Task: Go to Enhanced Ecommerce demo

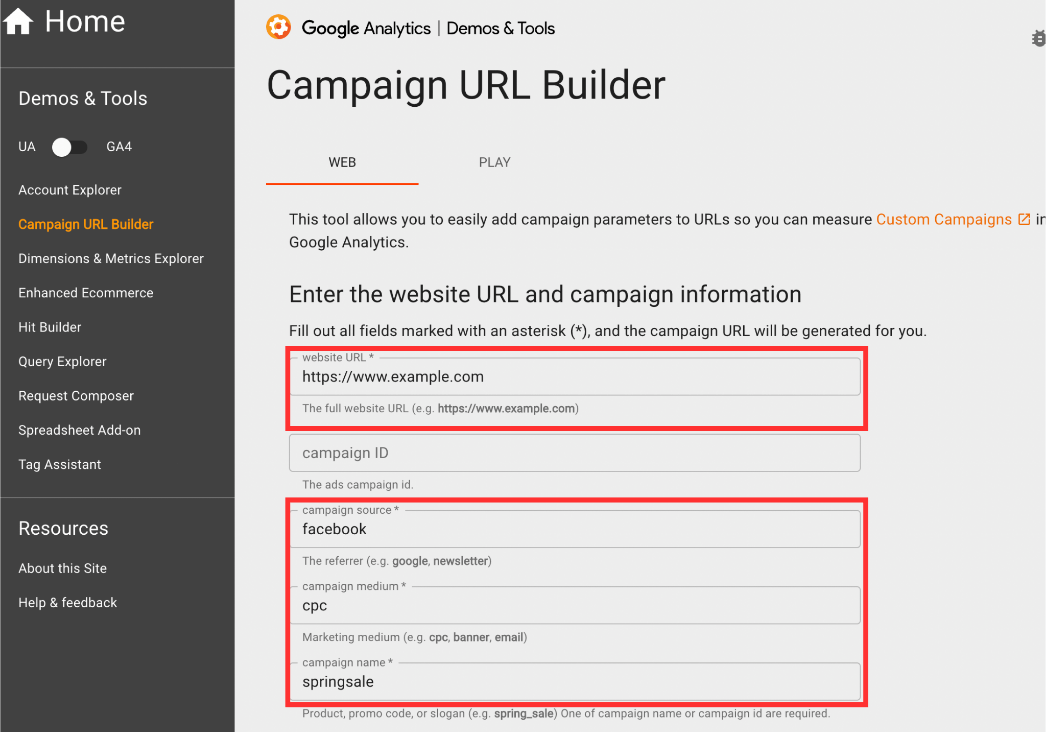Action: coord(85,293)
